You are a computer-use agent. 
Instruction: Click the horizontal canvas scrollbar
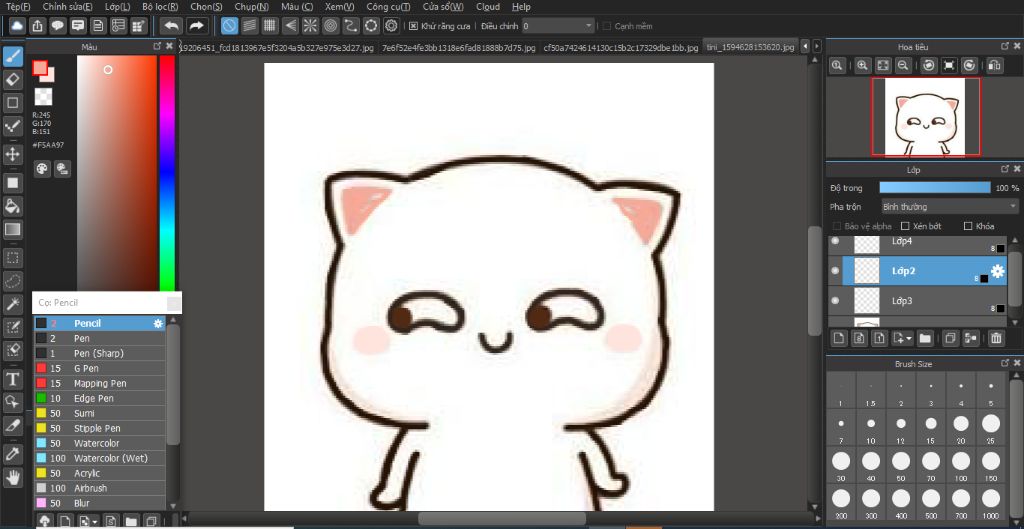502,519
